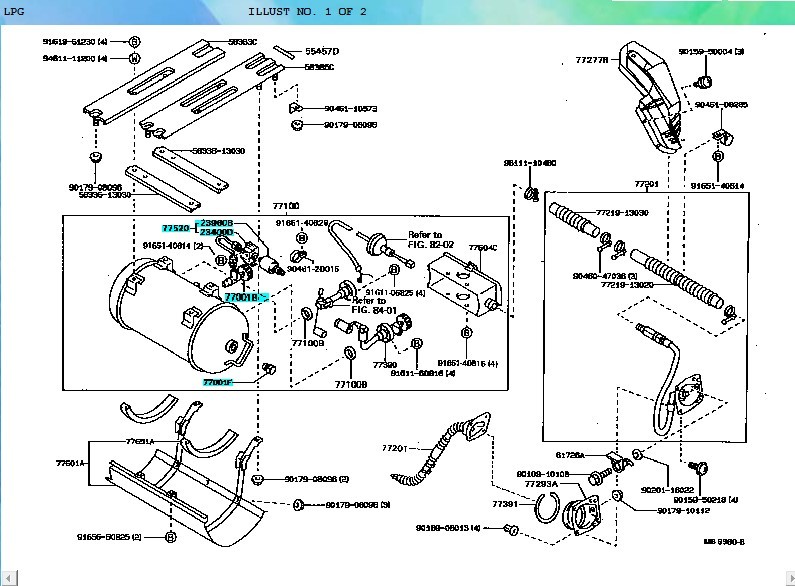Open highlighted part code 77001F
Viewport: 795px width, 586px height.
[217, 382]
